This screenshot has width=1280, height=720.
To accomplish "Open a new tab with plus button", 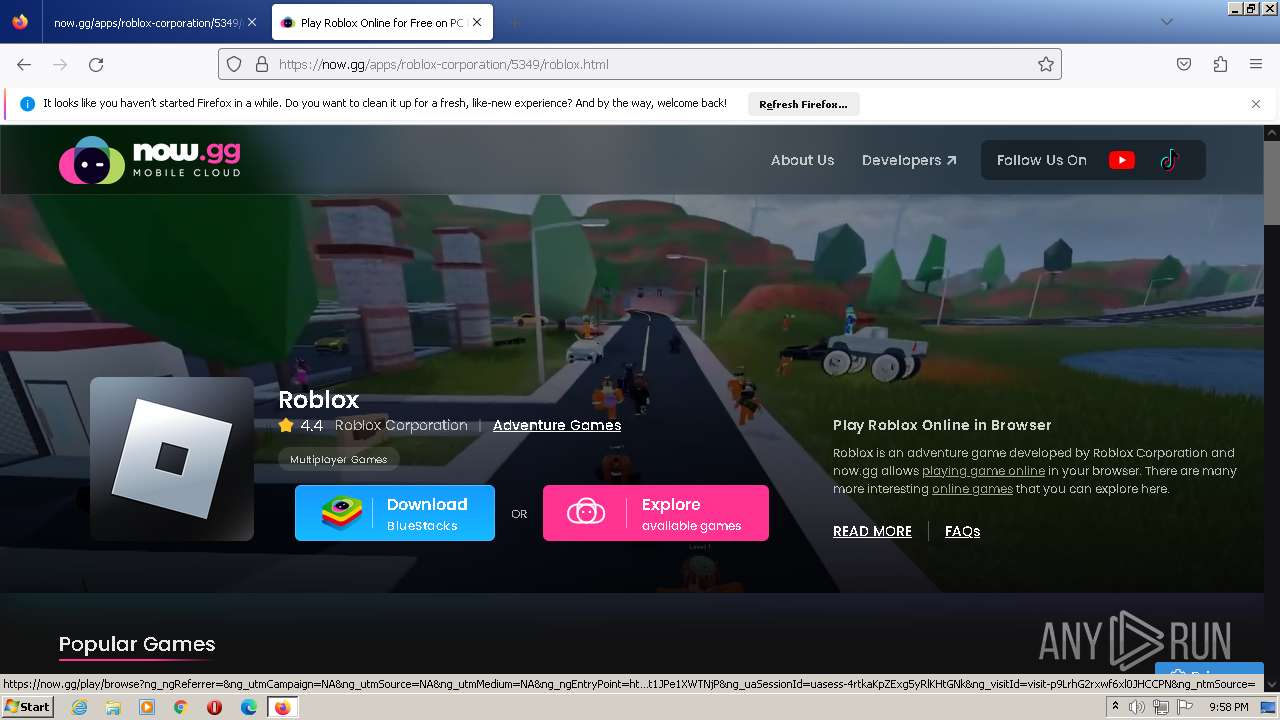I will 514,22.
